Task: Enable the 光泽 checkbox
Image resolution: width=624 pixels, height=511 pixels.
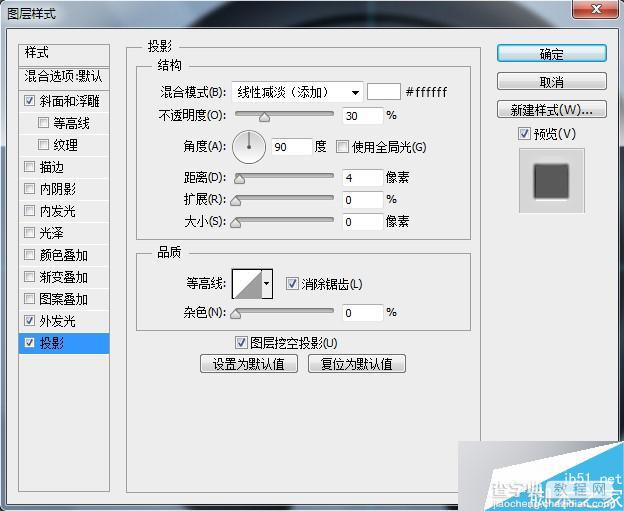Action: click(x=29, y=232)
